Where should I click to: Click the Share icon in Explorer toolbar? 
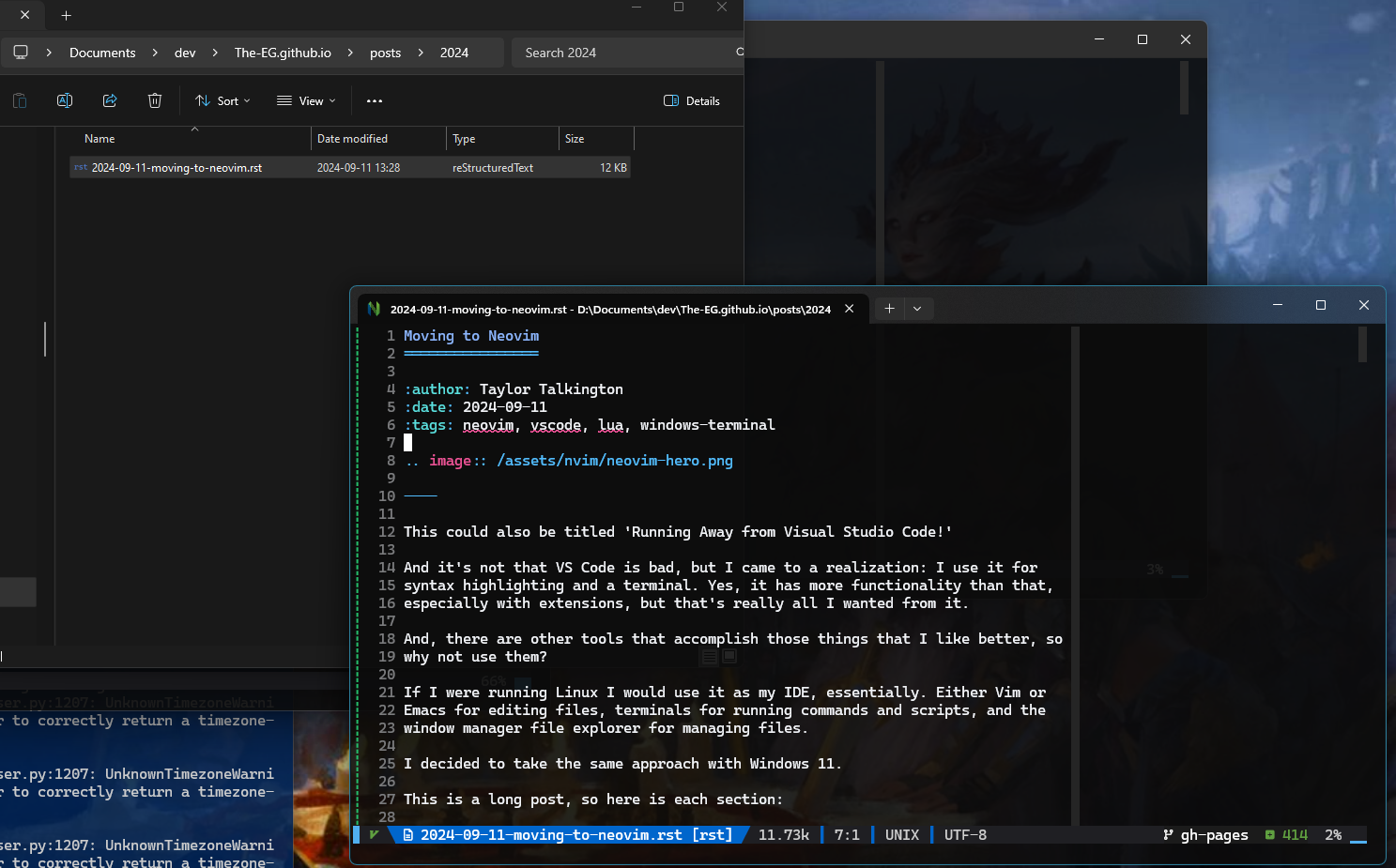click(110, 100)
